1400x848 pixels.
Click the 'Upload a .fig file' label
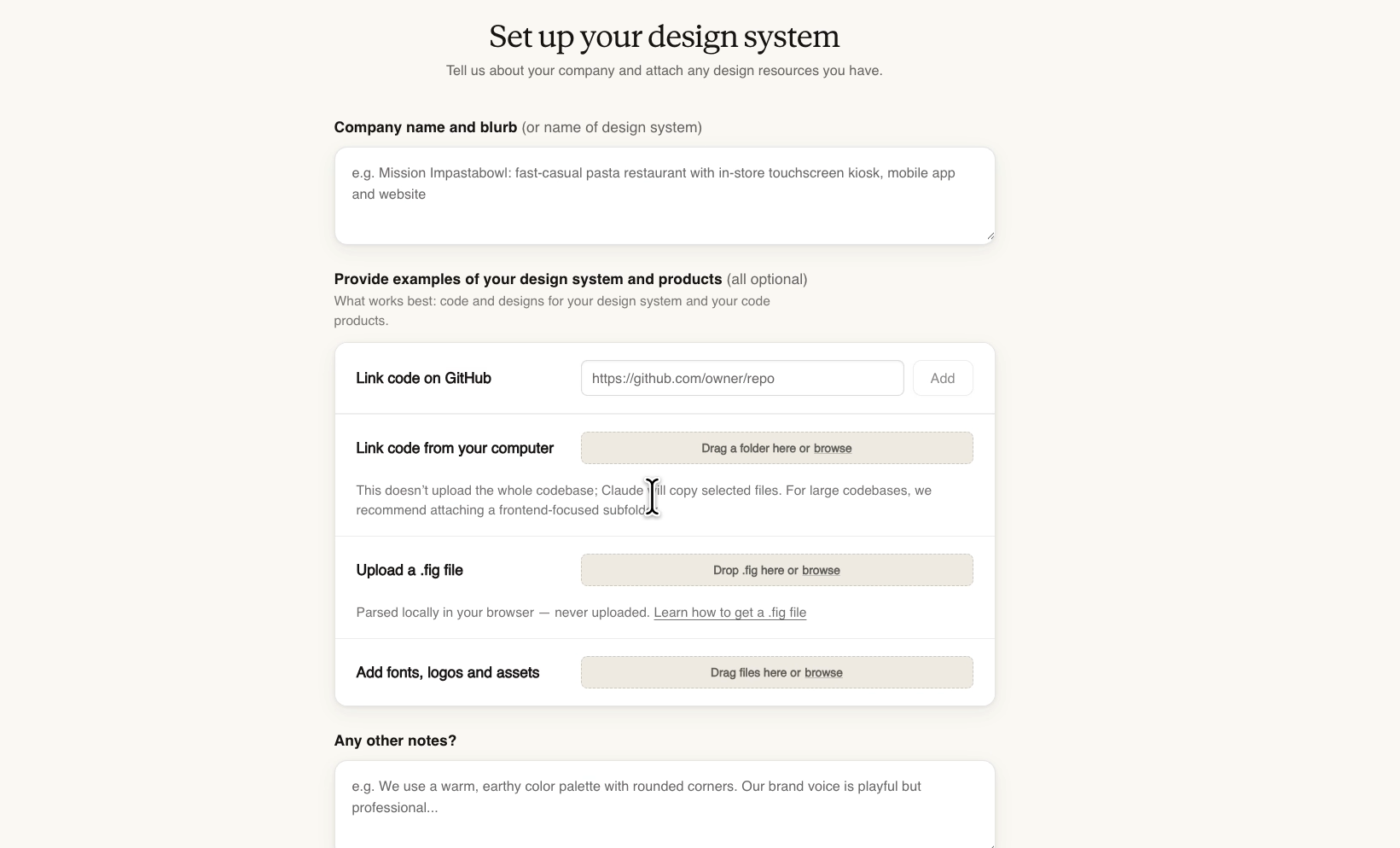410,570
